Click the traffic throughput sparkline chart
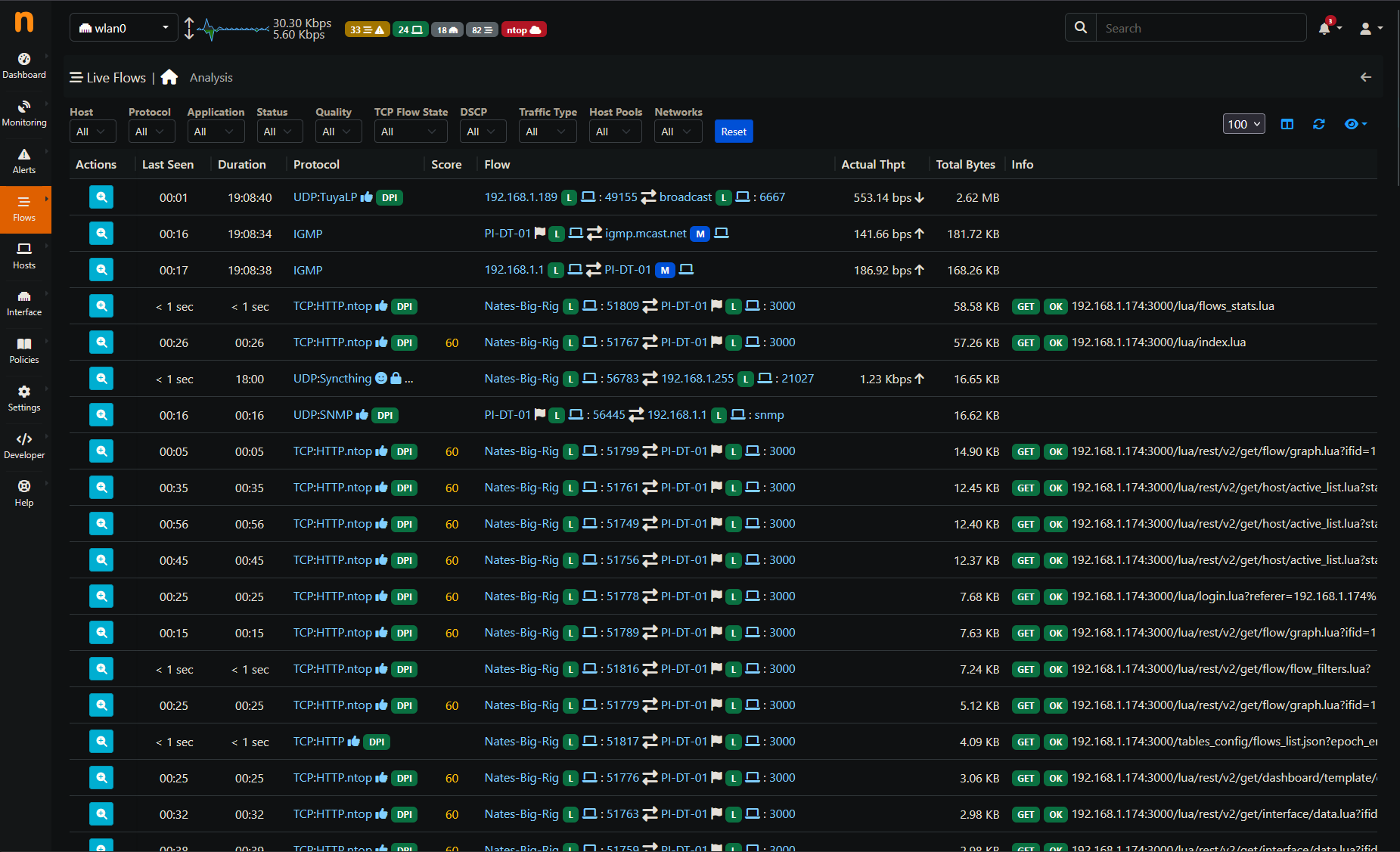This screenshot has width=1400, height=852. [233, 29]
